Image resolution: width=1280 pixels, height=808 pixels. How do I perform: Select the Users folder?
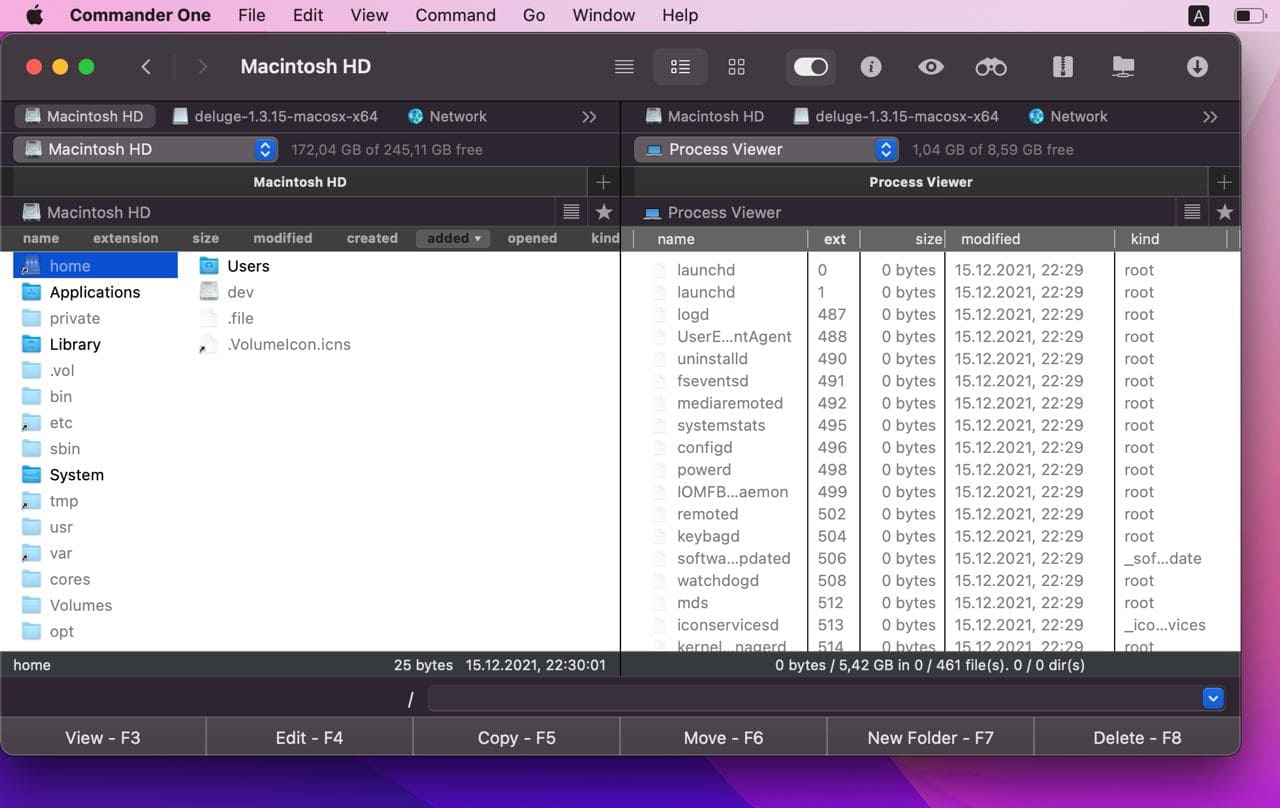coord(248,266)
